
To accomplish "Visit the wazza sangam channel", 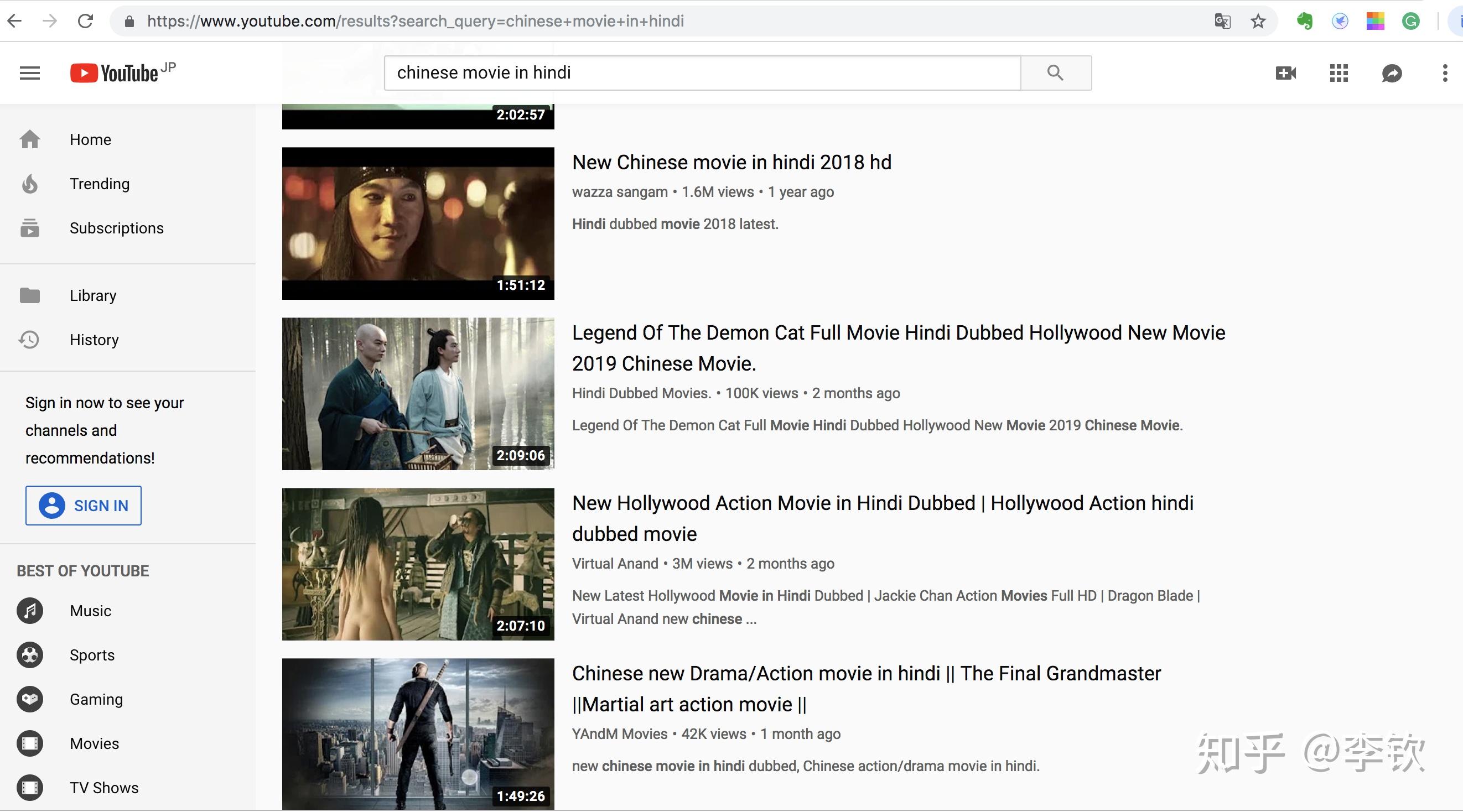I will (x=620, y=192).
